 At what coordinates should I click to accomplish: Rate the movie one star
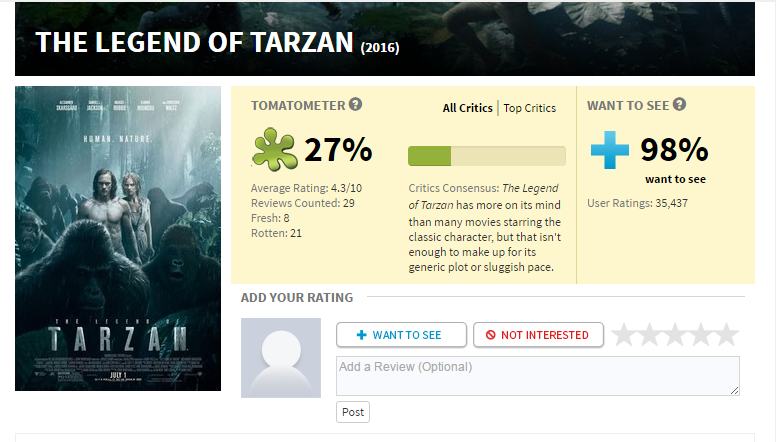(x=624, y=335)
